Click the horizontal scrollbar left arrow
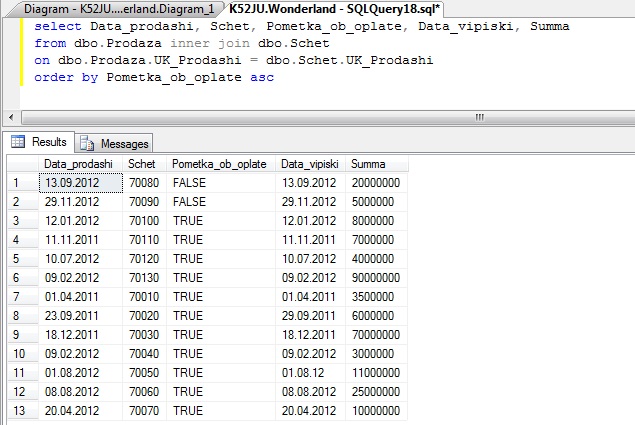635x425 pixels. pos(11,117)
